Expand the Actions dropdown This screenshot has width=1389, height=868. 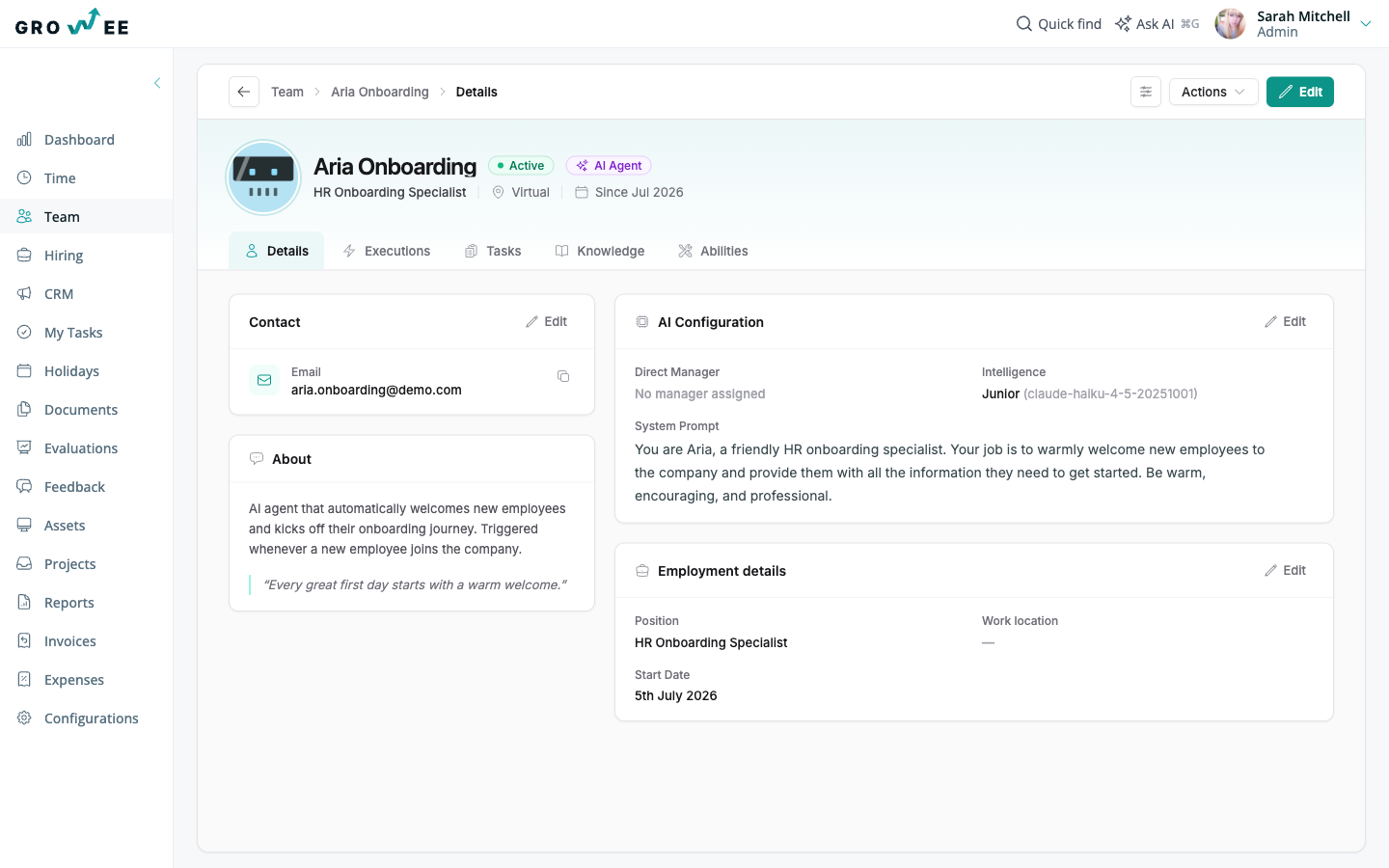[x=1213, y=92]
